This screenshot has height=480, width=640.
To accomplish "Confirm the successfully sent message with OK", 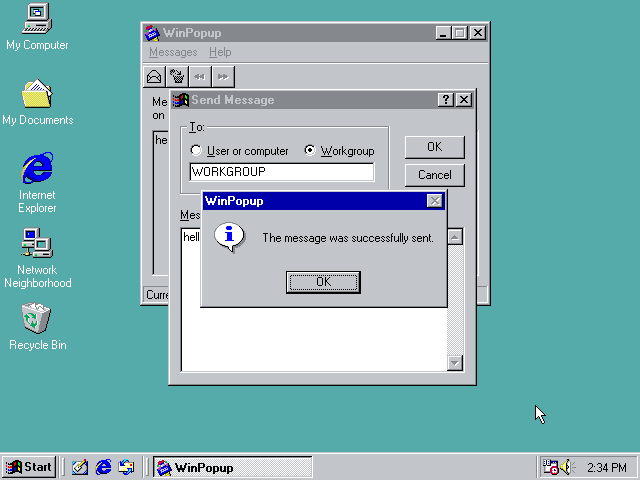I will click(x=323, y=282).
